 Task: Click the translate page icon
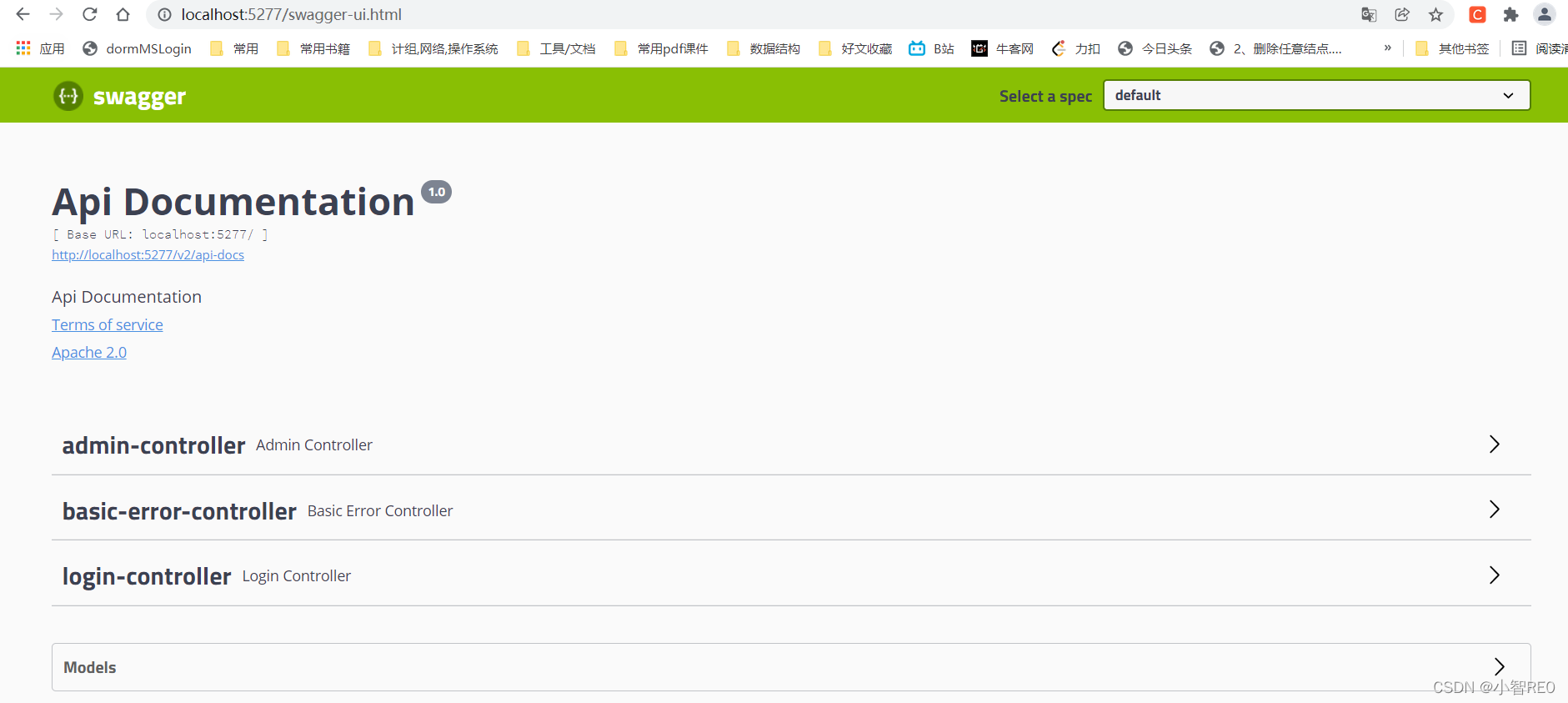point(1369,14)
